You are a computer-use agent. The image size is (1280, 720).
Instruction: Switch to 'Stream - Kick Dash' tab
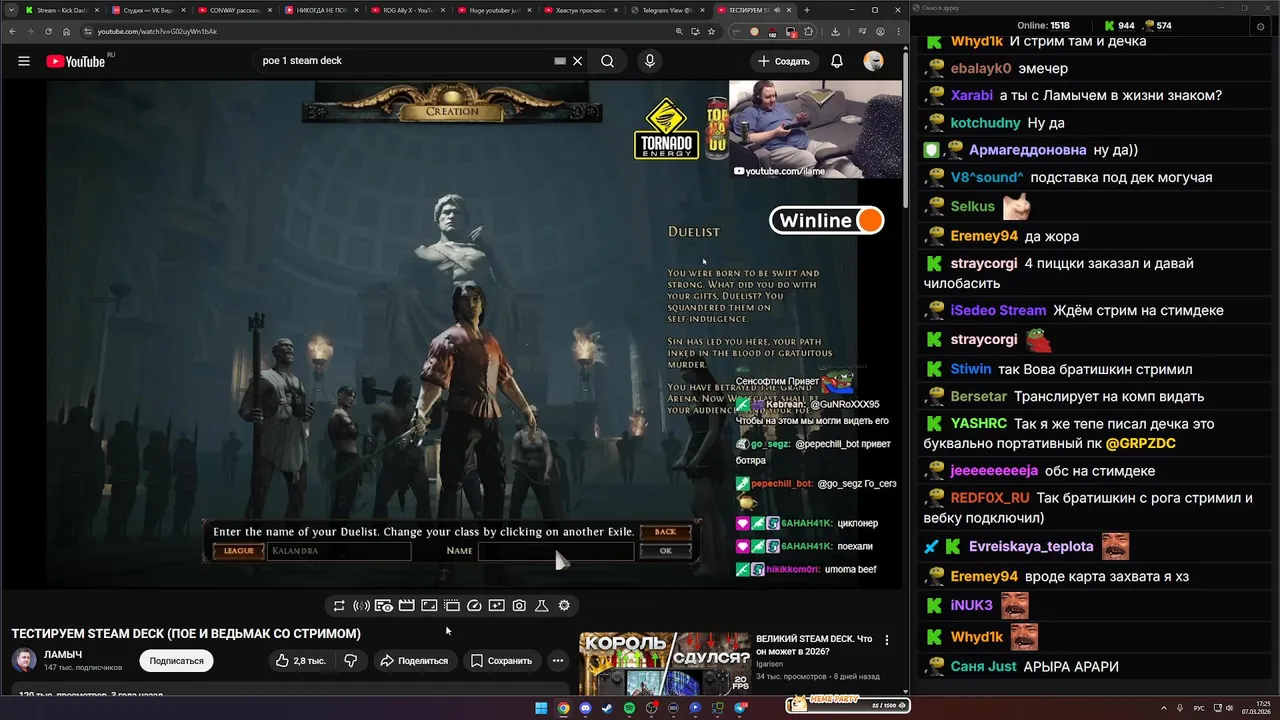tap(60, 10)
